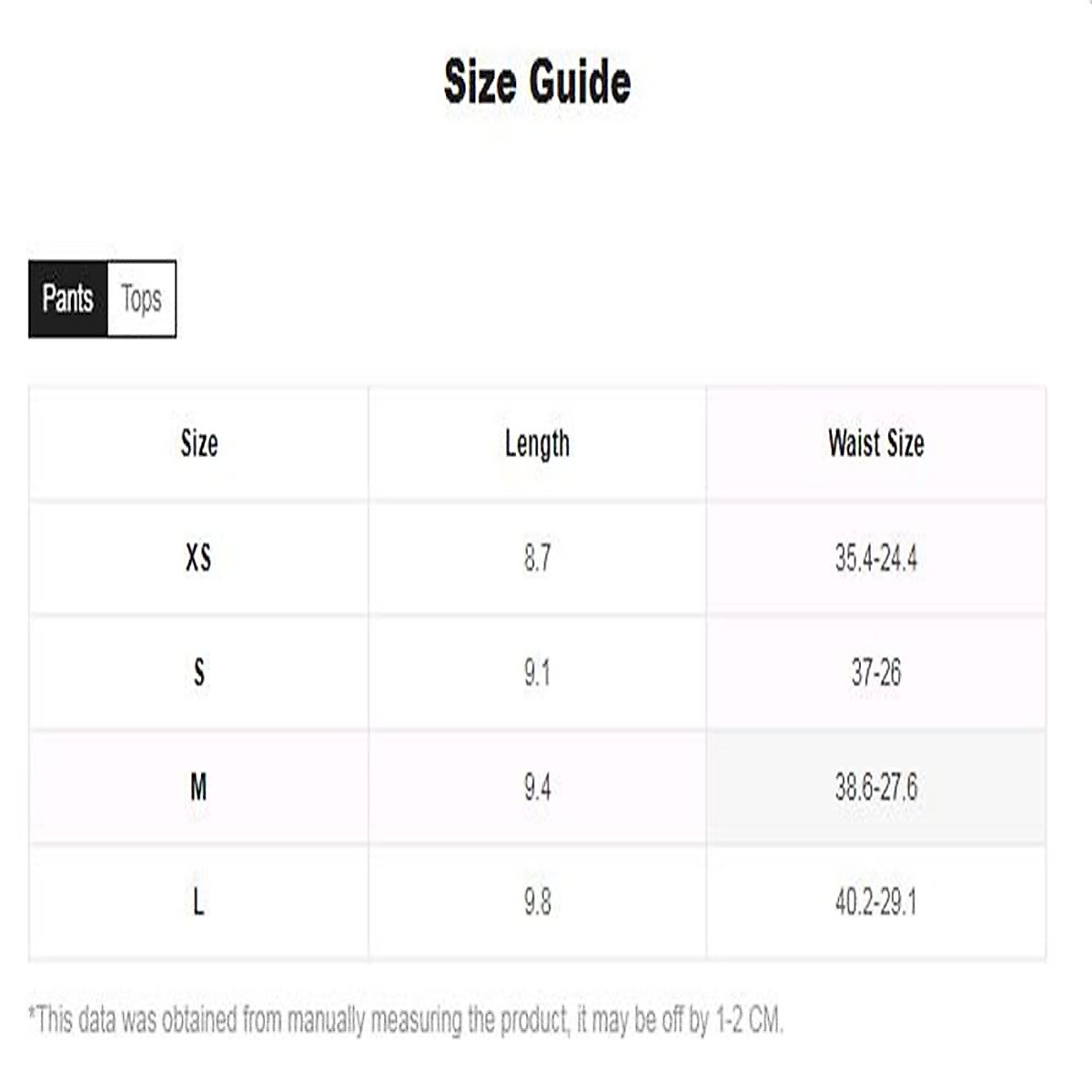Select the 9.1 length cell

(537, 672)
